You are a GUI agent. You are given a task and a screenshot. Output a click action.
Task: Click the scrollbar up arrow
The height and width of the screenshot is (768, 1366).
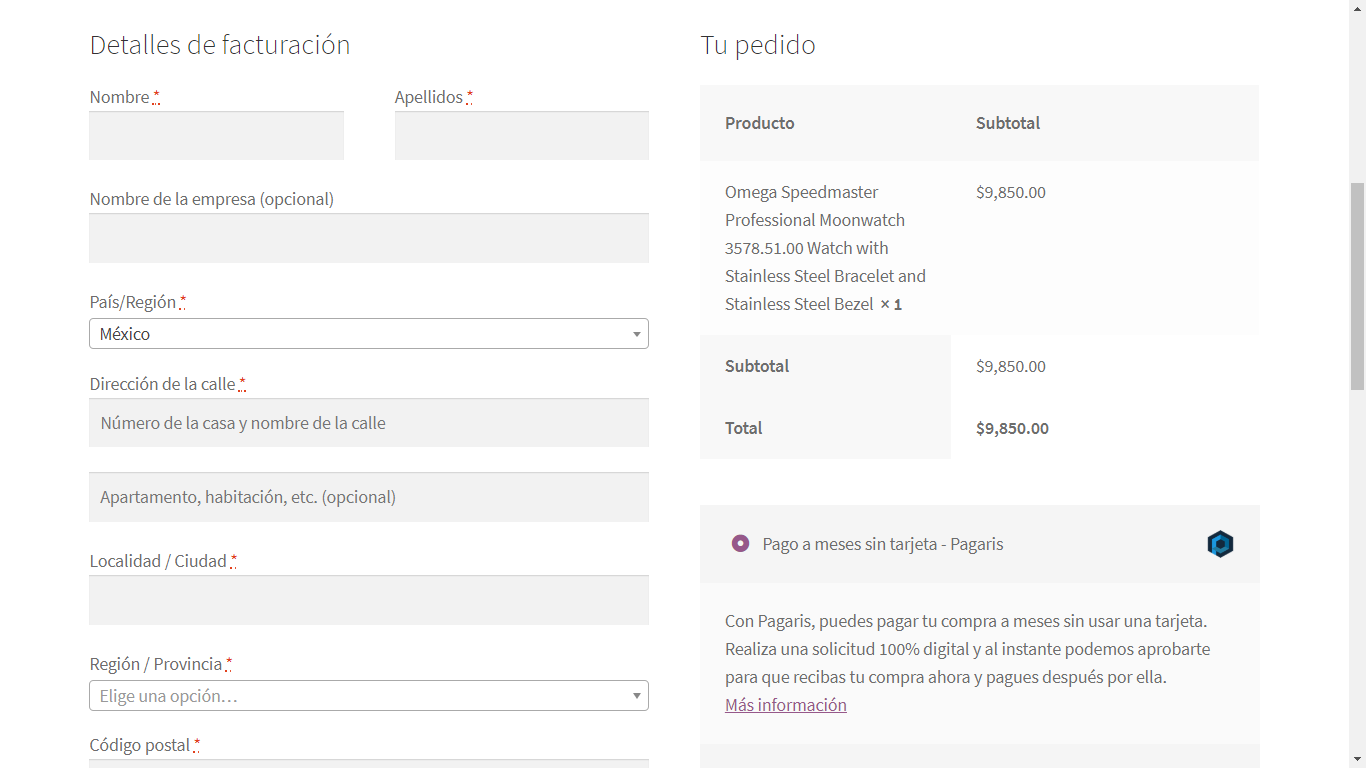point(1357,8)
